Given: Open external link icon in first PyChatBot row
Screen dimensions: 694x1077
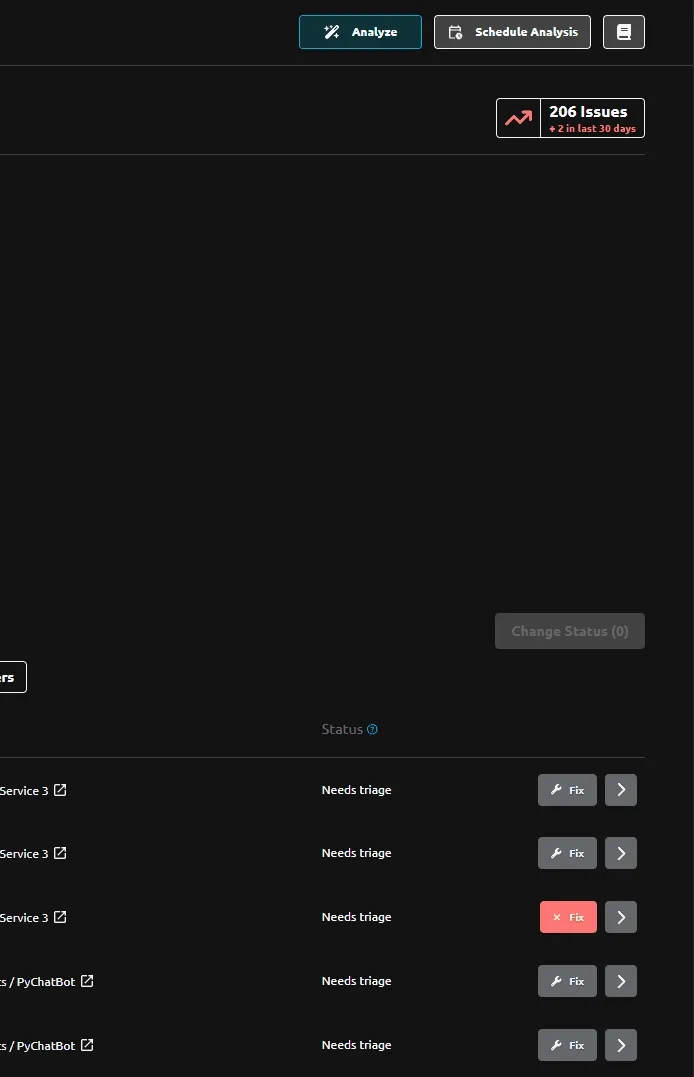Looking at the screenshot, I should click(x=87, y=981).
